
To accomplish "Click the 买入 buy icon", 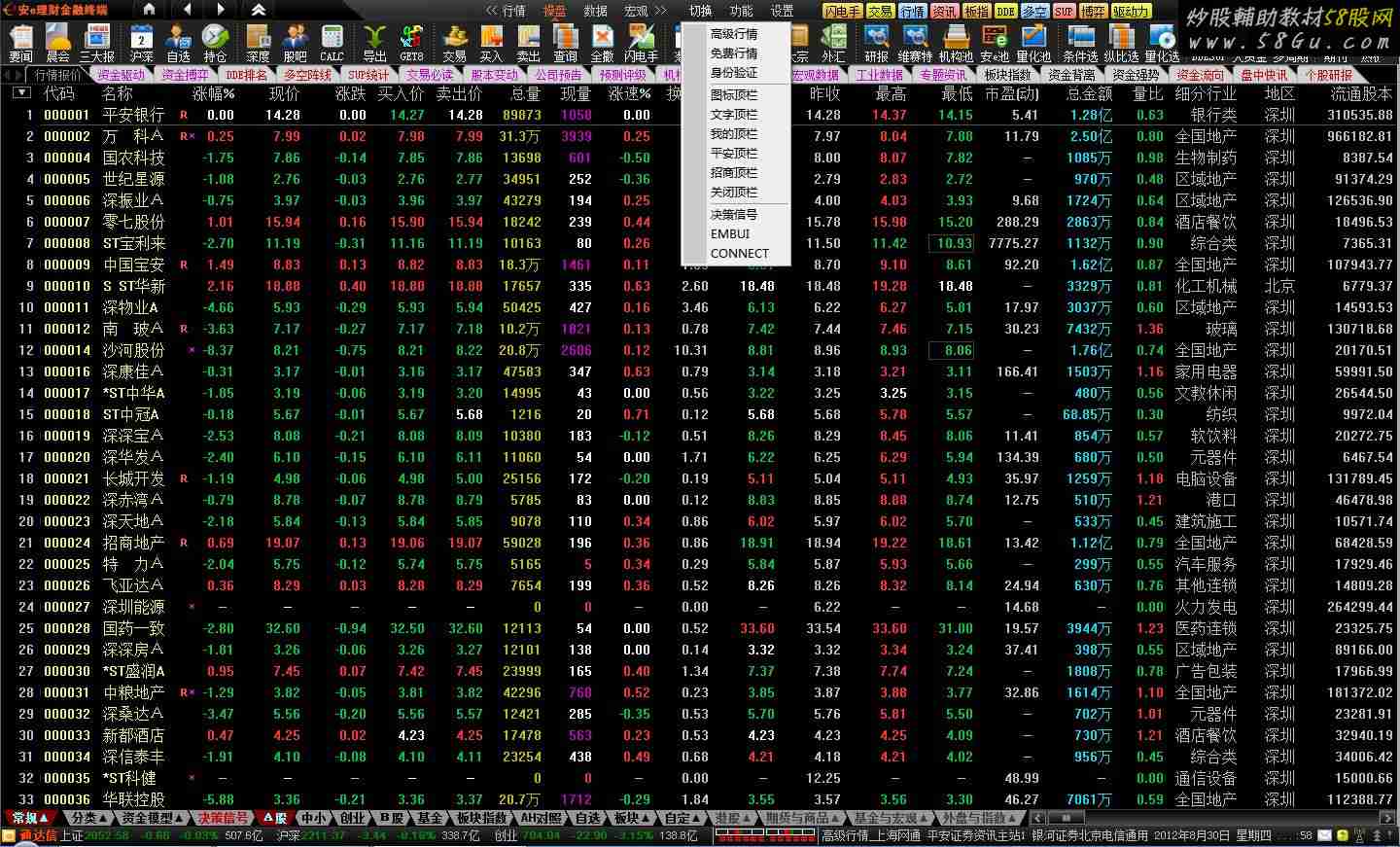I will 491,44.
